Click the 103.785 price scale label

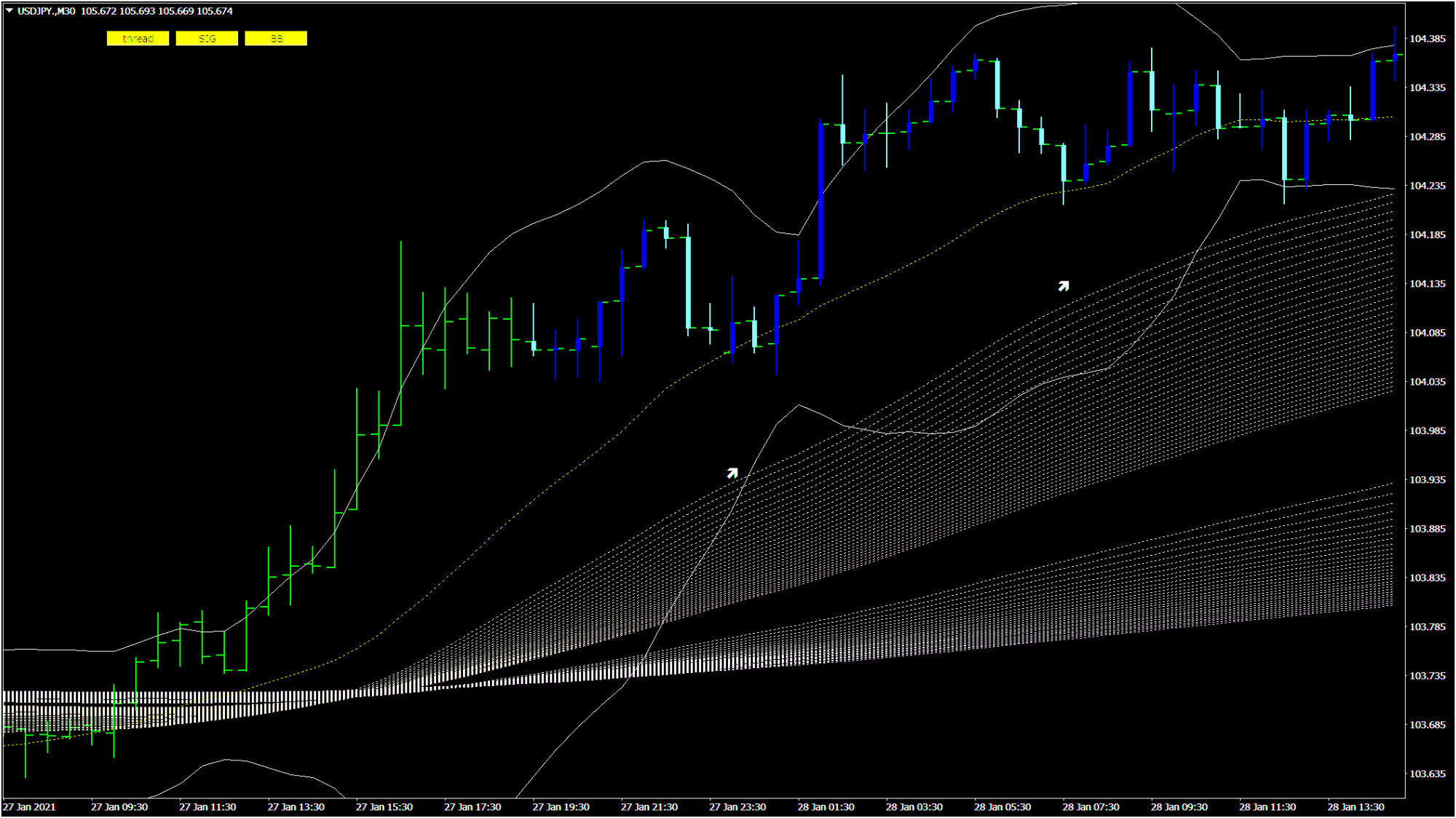point(1428,626)
